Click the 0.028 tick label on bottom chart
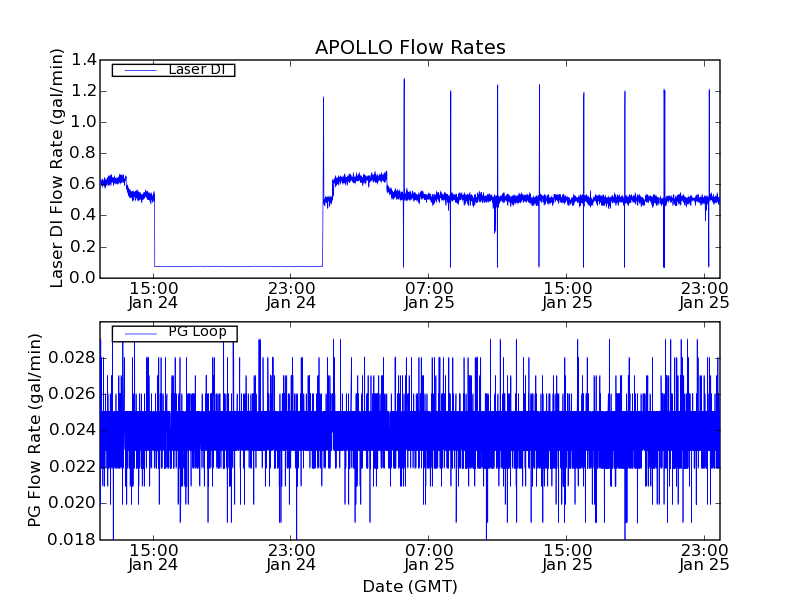Viewport: 800px width, 600px height. (x=72, y=358)
